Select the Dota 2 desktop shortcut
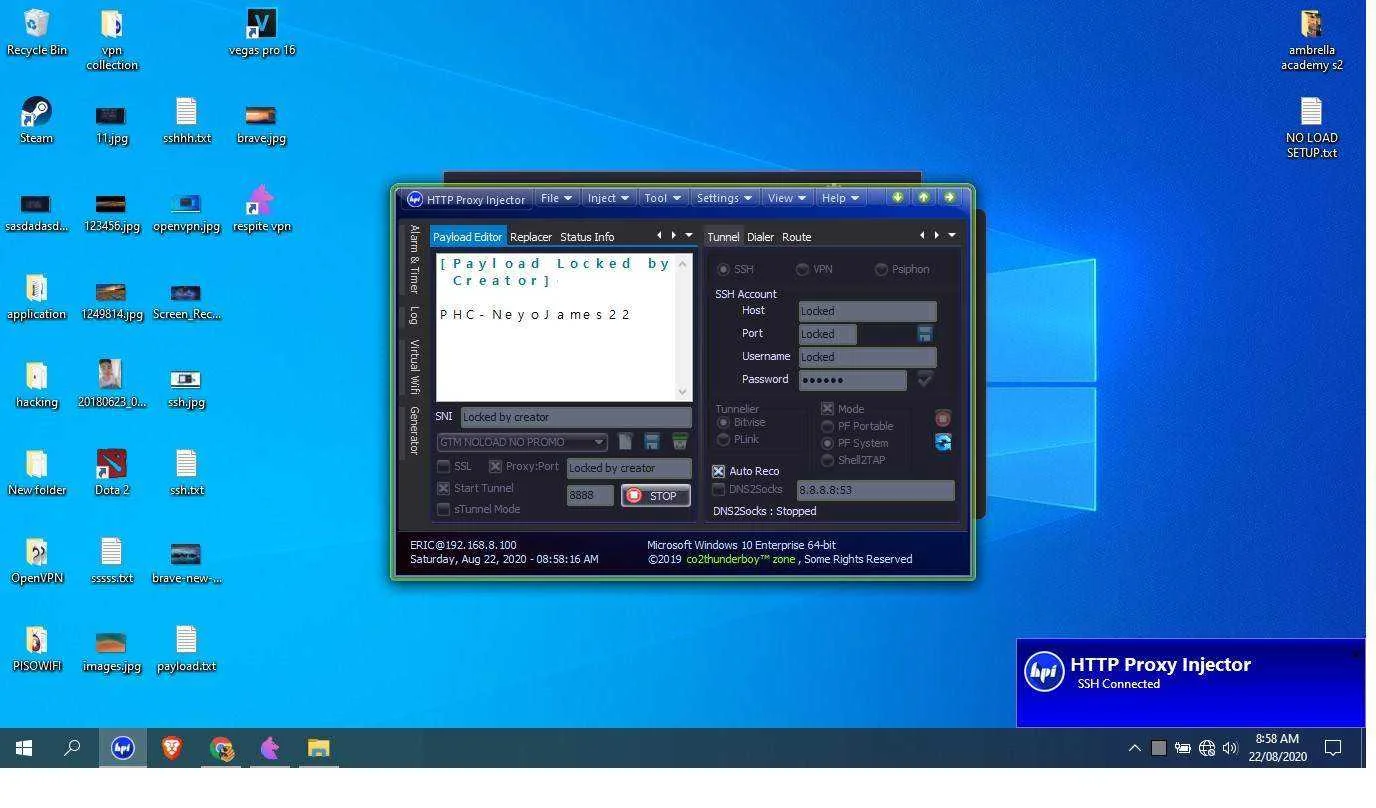The image size is (1376, 808). pyautogui.click(x=111, y=473)
